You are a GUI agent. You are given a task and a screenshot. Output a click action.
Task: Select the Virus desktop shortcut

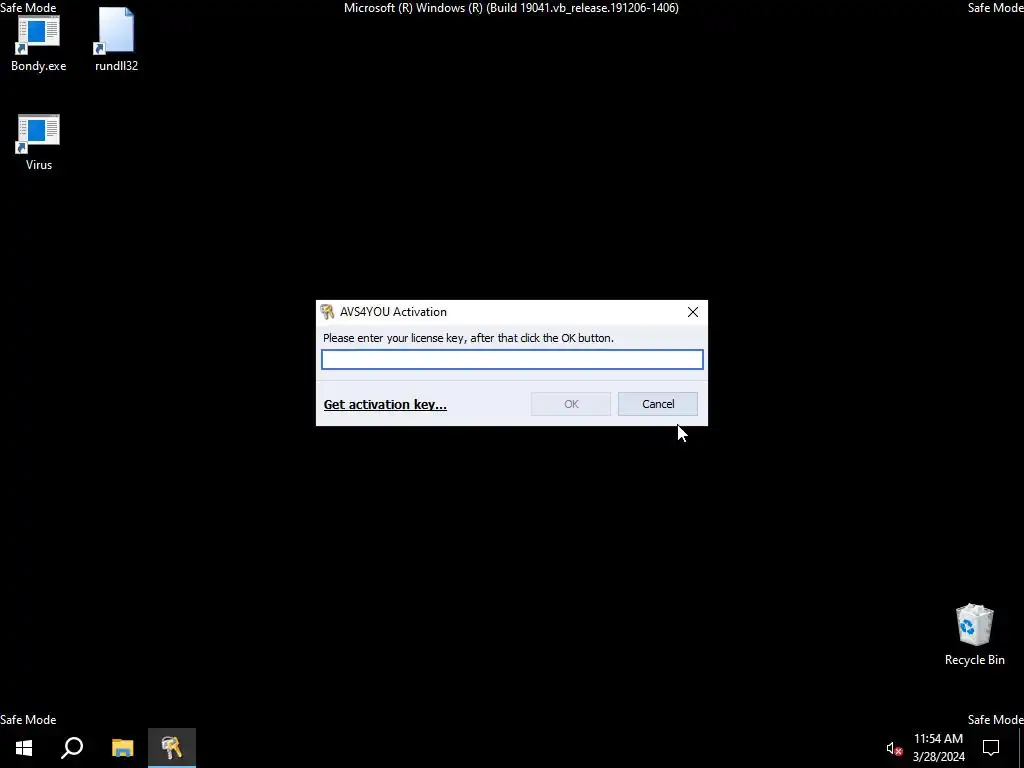[39, 142]
